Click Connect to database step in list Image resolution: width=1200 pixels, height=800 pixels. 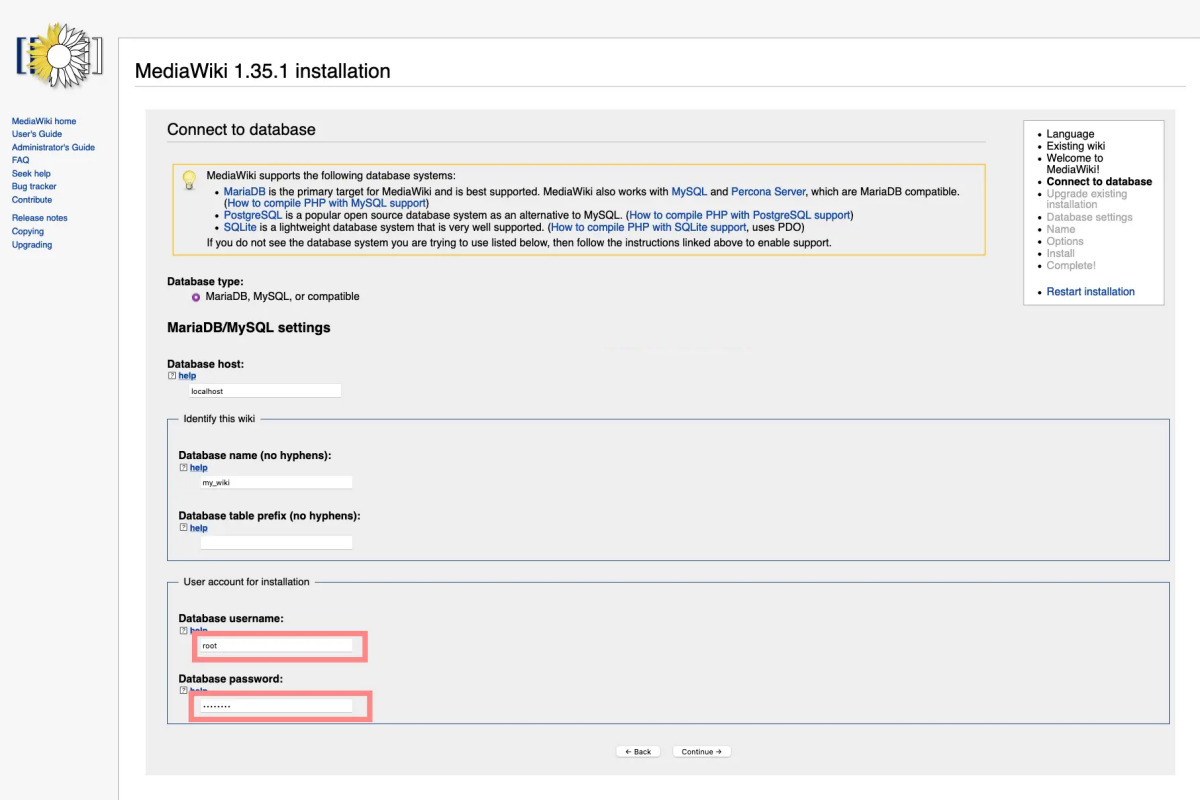[x=1099, y=182]
